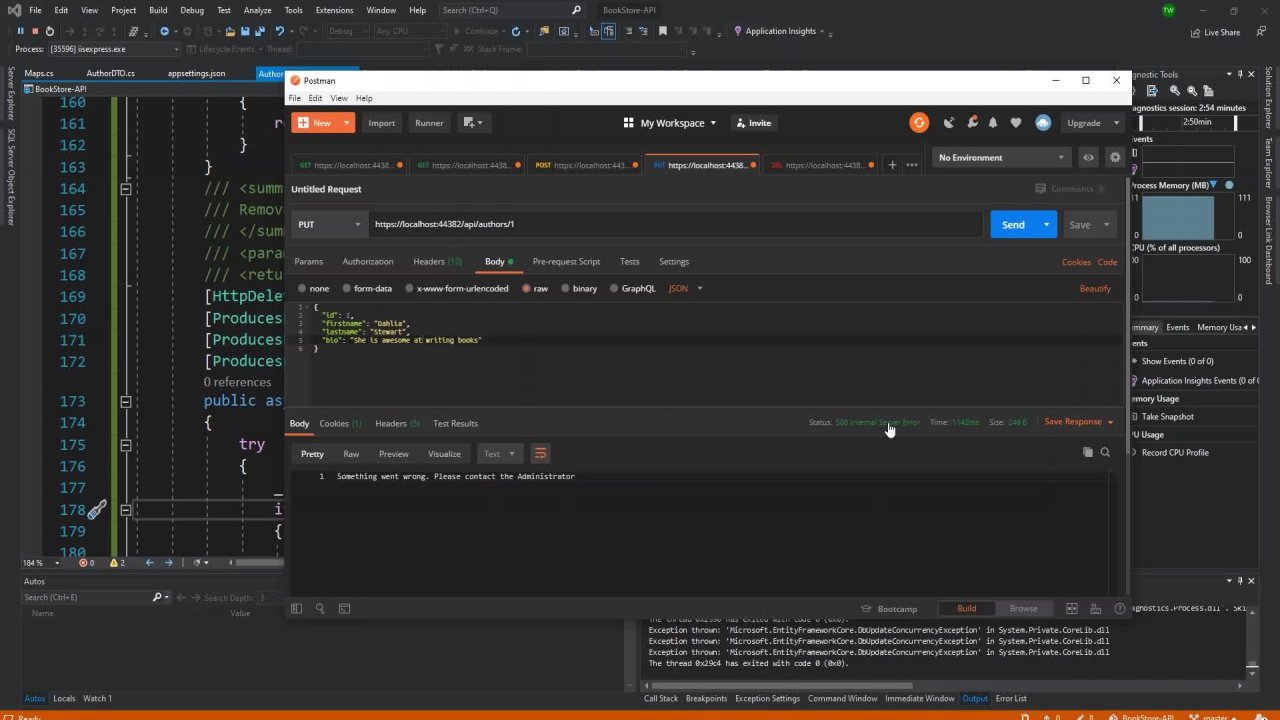Click the request URL input field
The image size is (1280, 720).
tap(675, 224)
